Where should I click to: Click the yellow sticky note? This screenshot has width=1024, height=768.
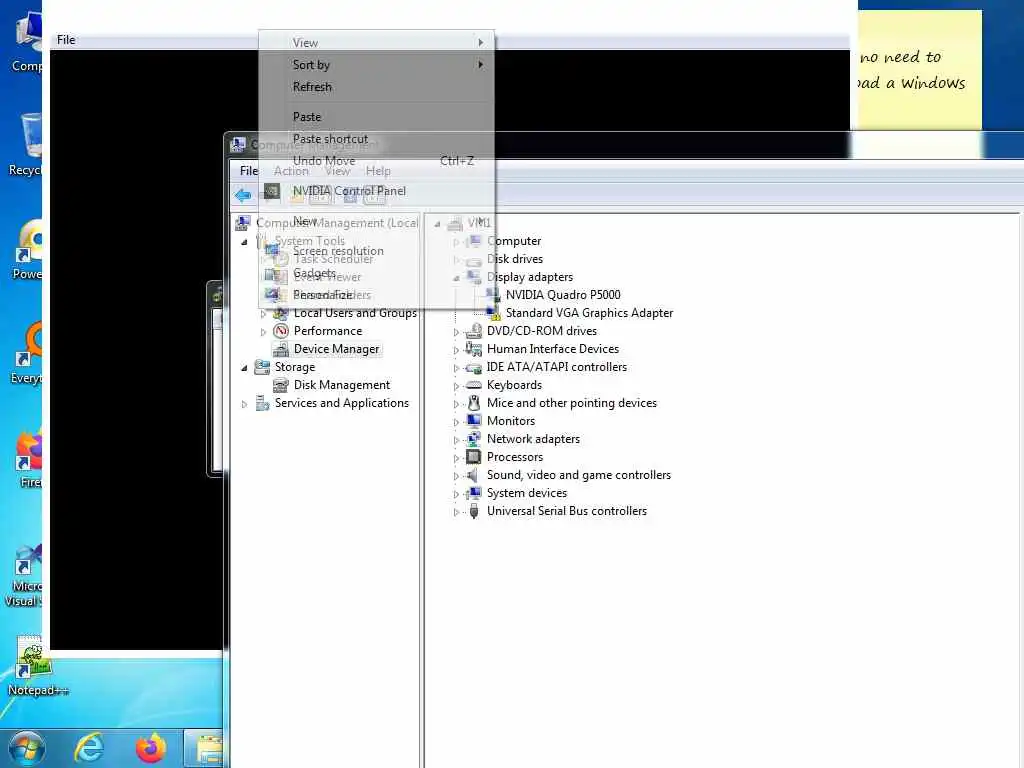click(920, 70)
